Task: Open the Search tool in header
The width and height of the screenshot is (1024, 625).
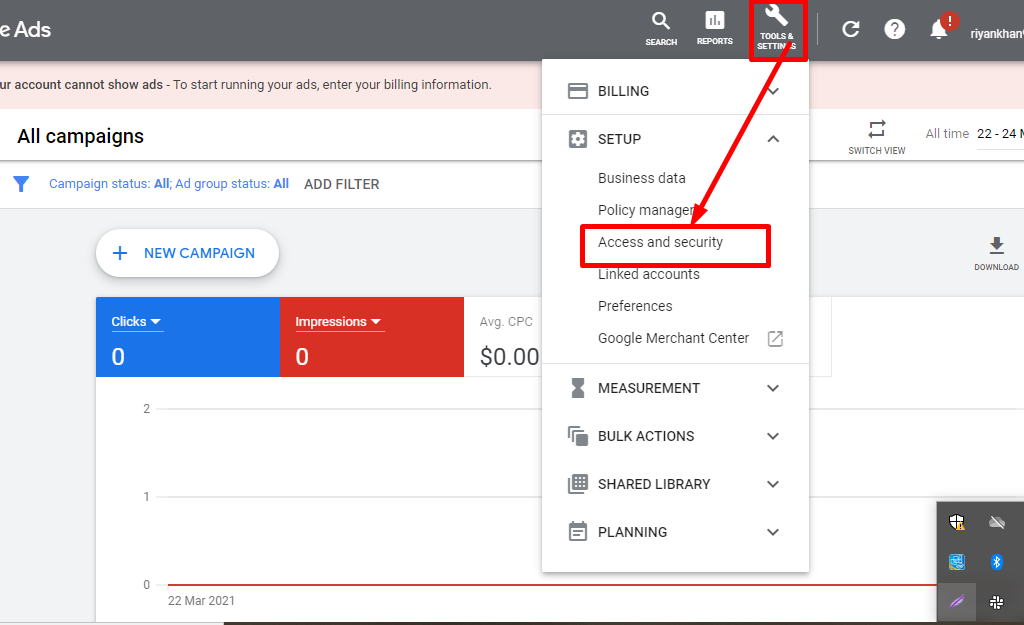Action: 661,29
